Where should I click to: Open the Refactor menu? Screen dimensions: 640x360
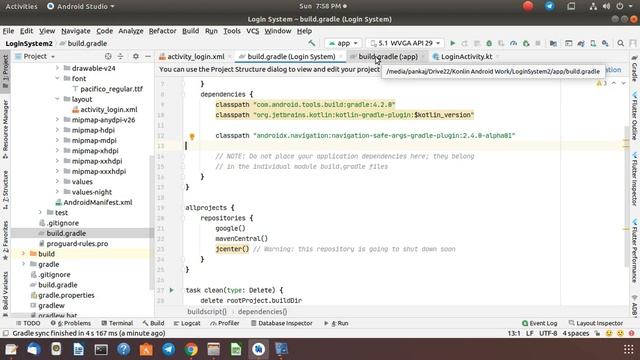(x=162, y=31)
